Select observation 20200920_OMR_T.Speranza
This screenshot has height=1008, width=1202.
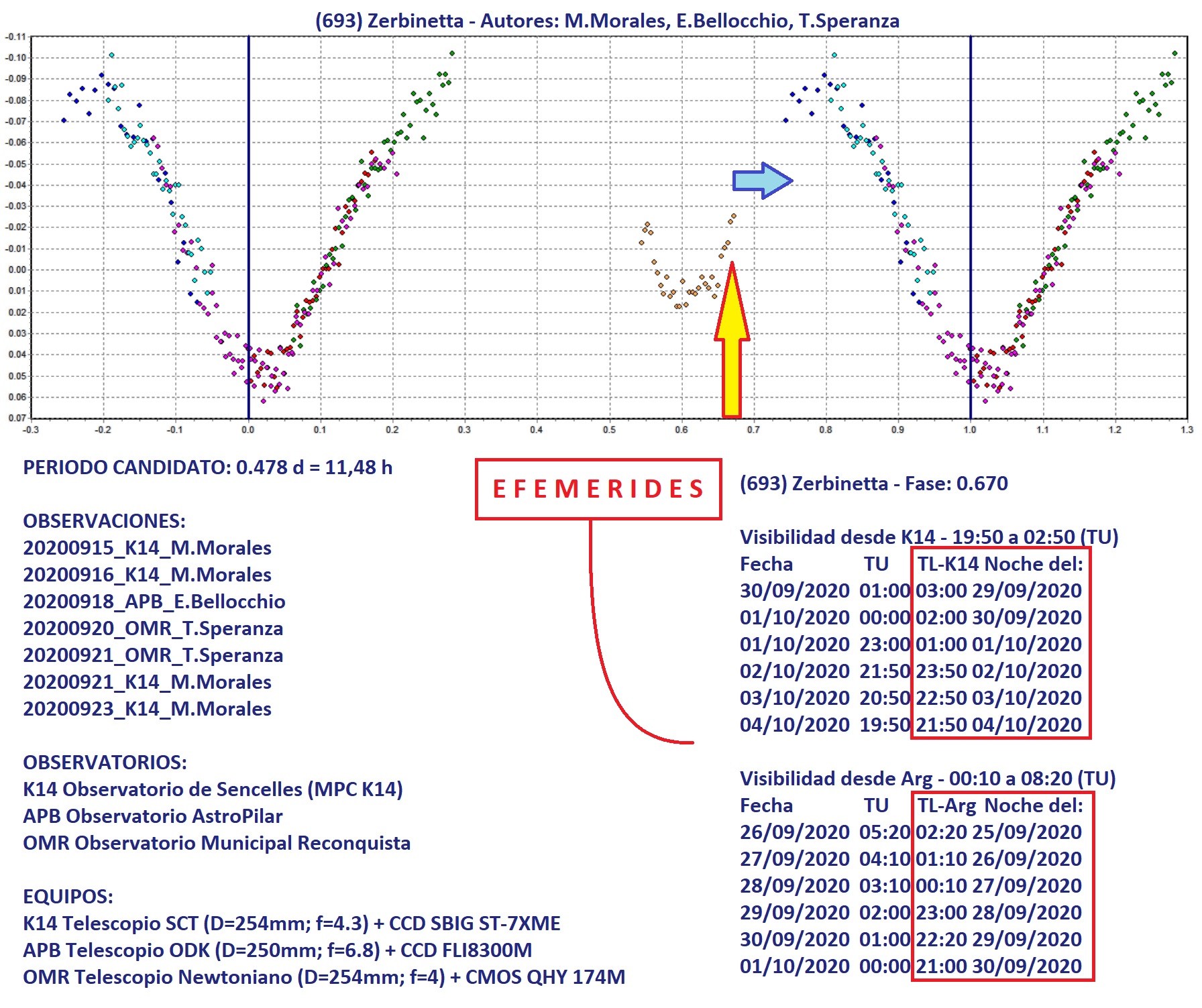pyautogui.click(x=153, y=628)
